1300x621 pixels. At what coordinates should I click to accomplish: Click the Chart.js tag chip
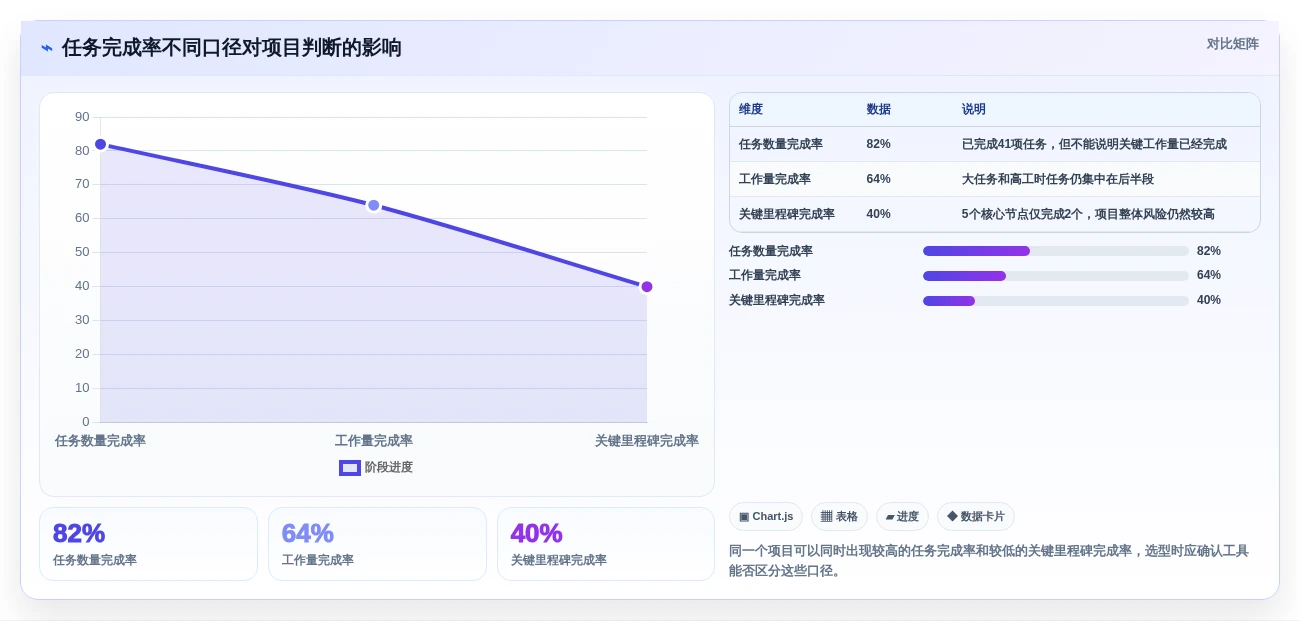[x=766, y=516]
